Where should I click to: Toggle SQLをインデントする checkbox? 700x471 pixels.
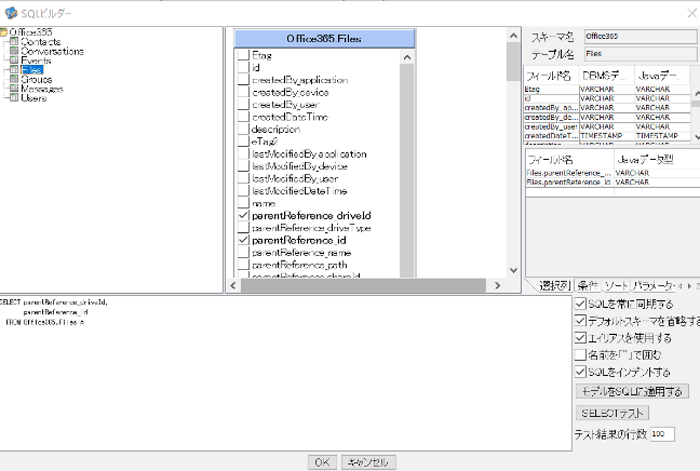click(580, 371)
